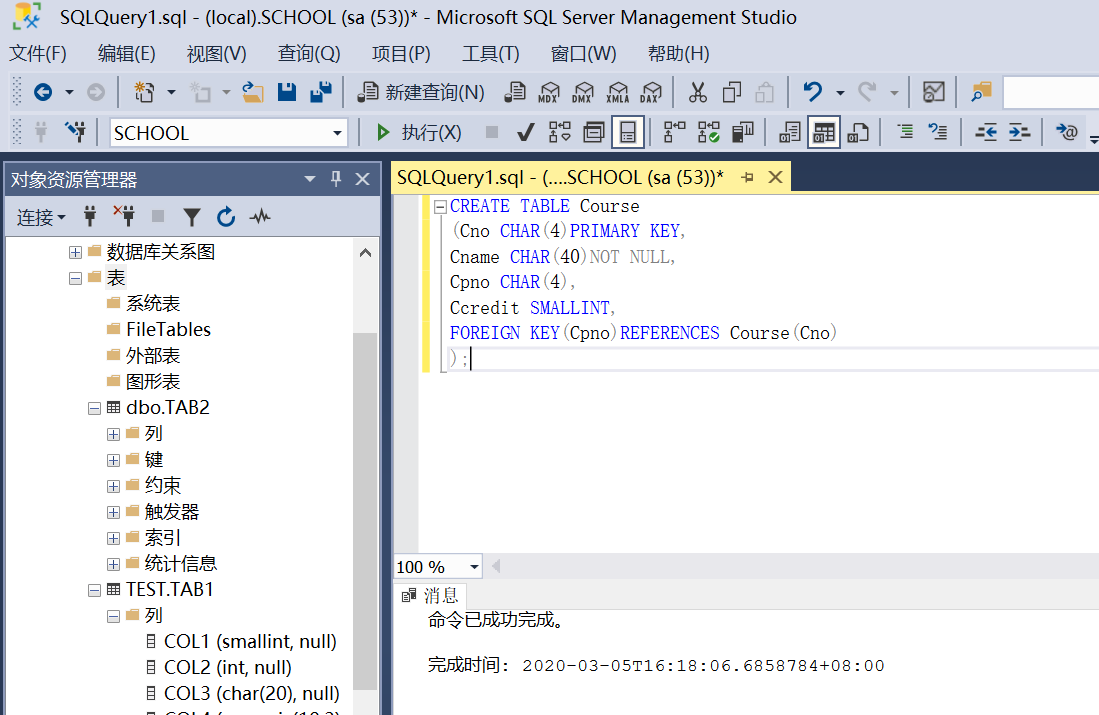Viewport: 1099px width, 715px height.
Task: Pin the Object Explorer panel
Action: pyautogui.click(x=336, y=179)
